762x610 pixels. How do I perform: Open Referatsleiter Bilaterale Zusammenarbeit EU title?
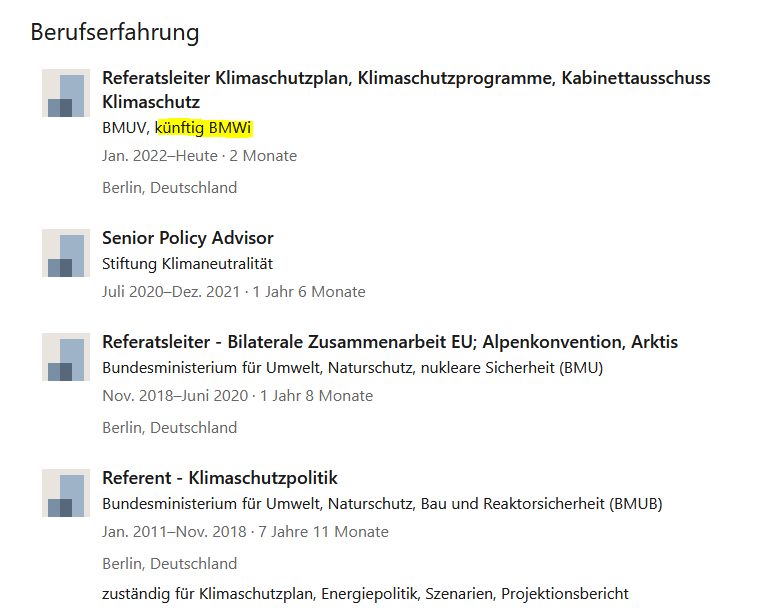(390, 342)
